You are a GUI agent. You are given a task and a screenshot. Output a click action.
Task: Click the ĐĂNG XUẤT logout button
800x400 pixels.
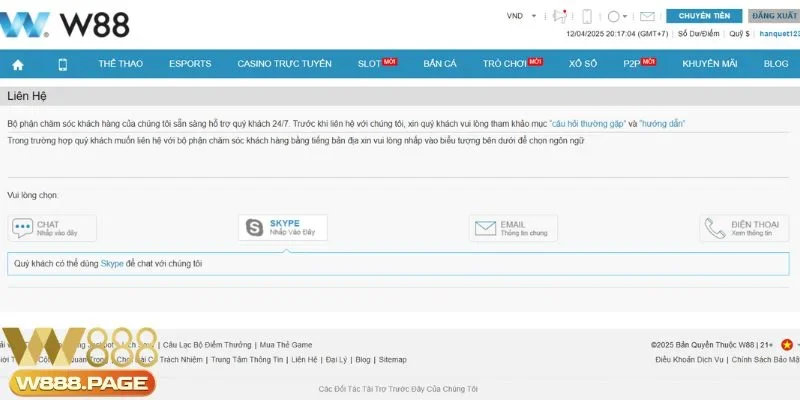pyautogui.click(x=774, y=16)
